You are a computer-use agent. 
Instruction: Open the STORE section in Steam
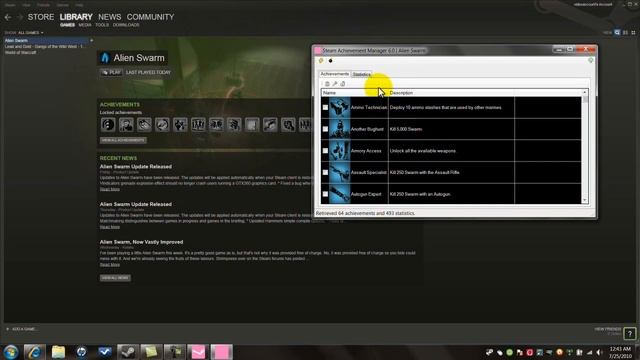pyautogui.click(x=41, y=17)
